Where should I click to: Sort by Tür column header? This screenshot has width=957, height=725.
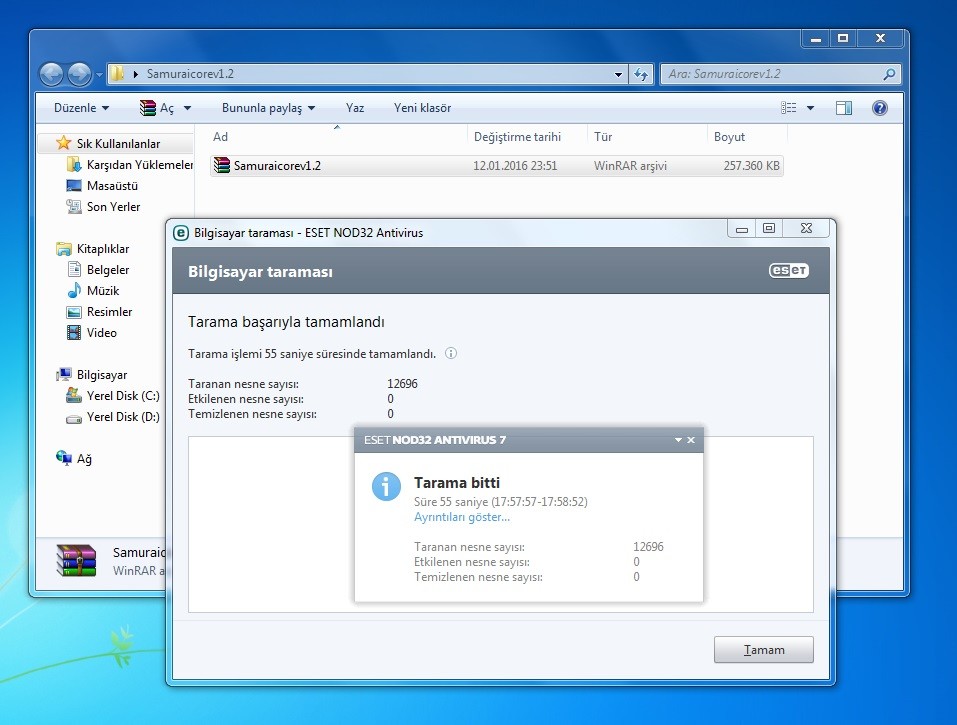[x=603, y=137]
